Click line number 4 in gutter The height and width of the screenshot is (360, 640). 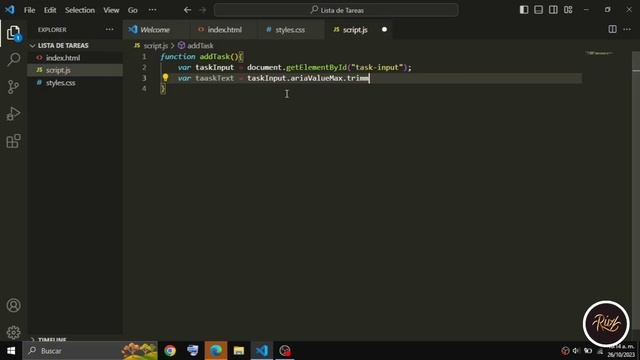[144, 88]
